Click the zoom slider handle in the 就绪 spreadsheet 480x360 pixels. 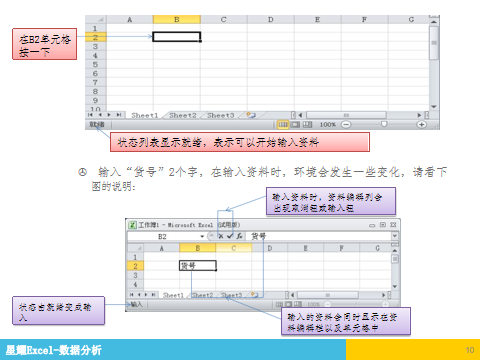[x=384, y=124]
